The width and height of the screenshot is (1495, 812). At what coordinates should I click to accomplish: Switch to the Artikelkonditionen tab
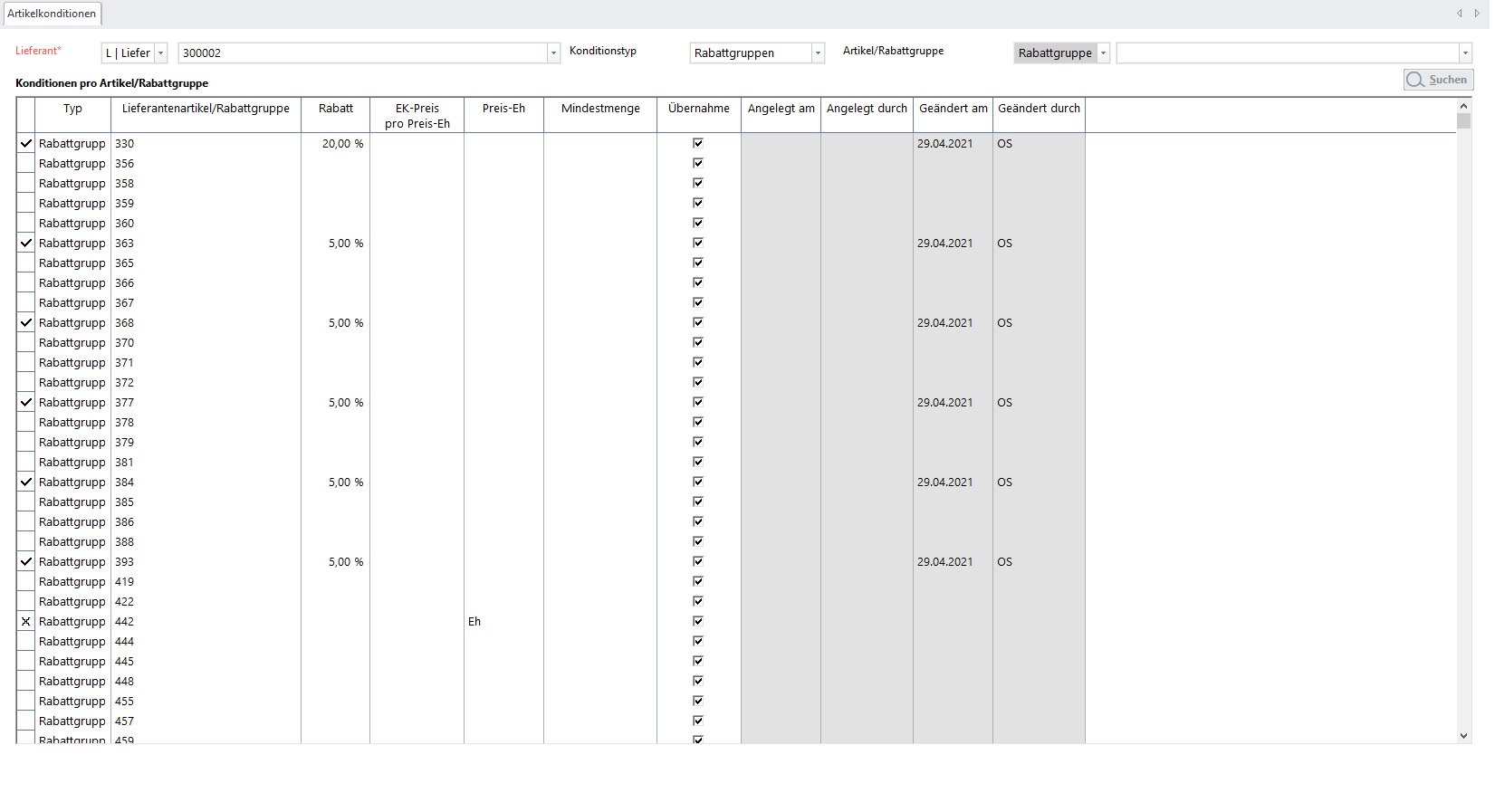pos(52,14)
